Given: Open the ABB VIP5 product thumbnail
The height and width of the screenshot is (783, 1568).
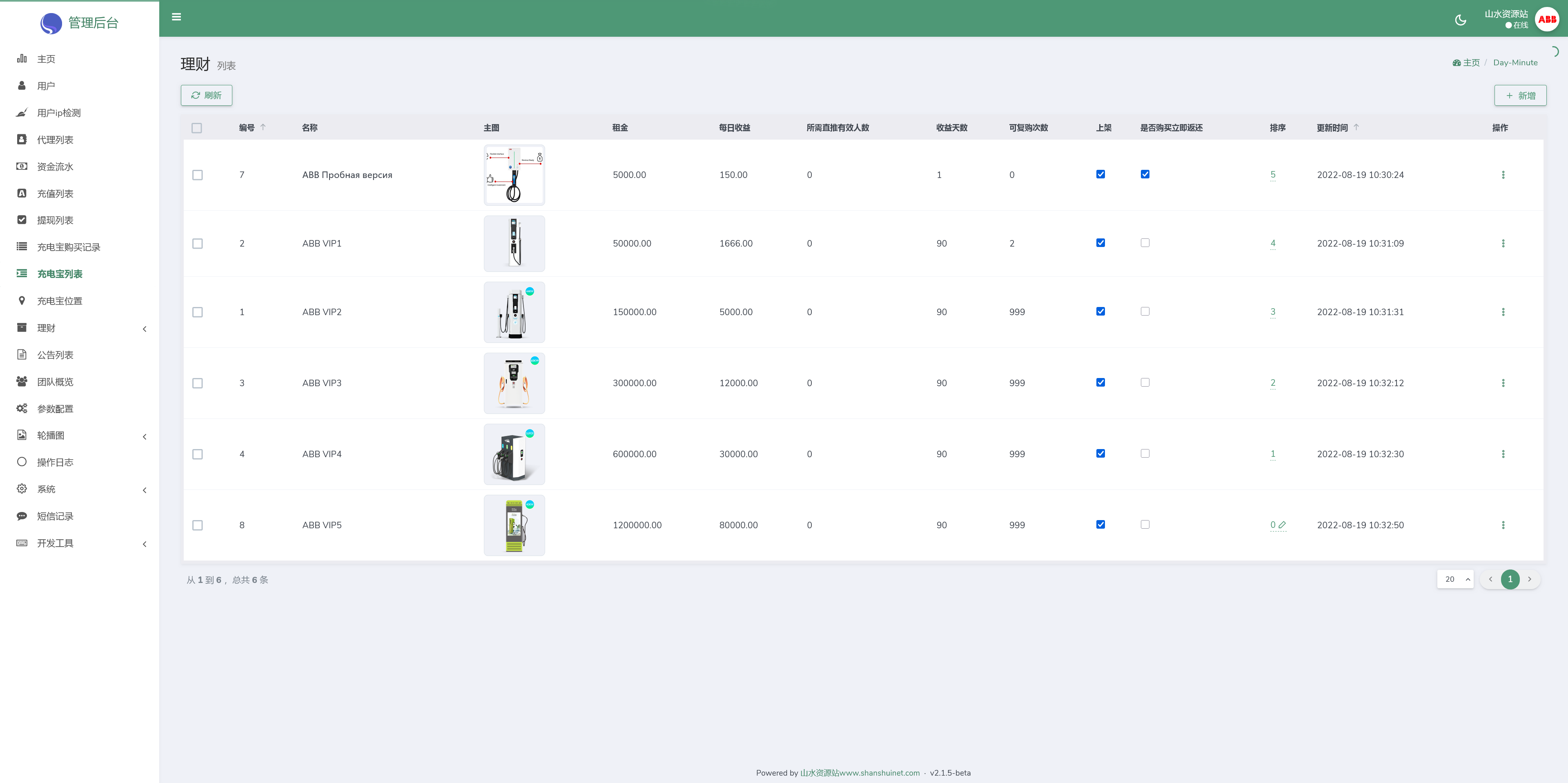Looking at the screenshot, I should pyautogui.click(x=514, y=525).
